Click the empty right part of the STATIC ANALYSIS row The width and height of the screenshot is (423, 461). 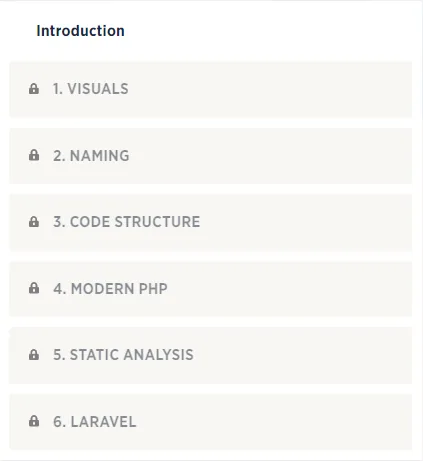point(303,355)
